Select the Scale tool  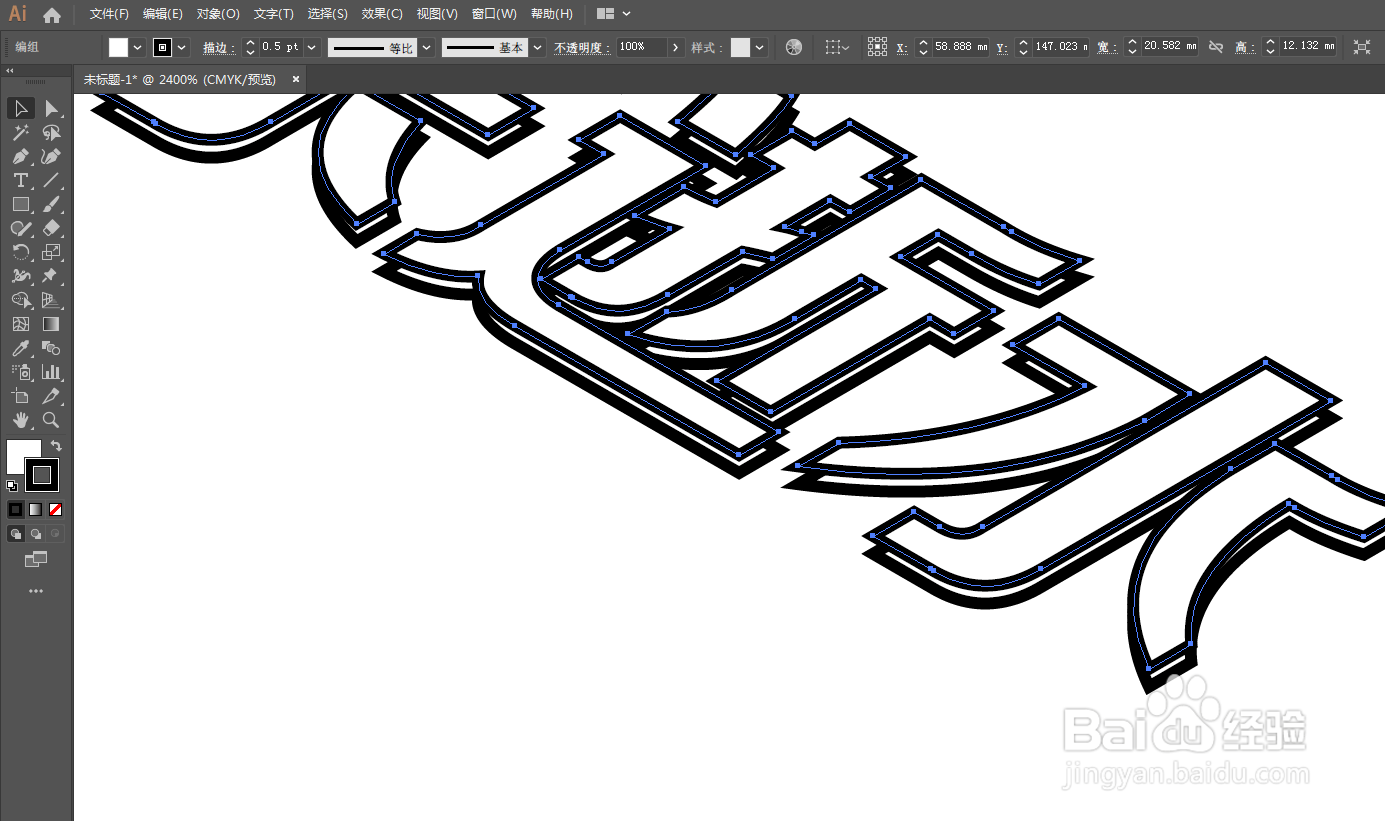51,252
